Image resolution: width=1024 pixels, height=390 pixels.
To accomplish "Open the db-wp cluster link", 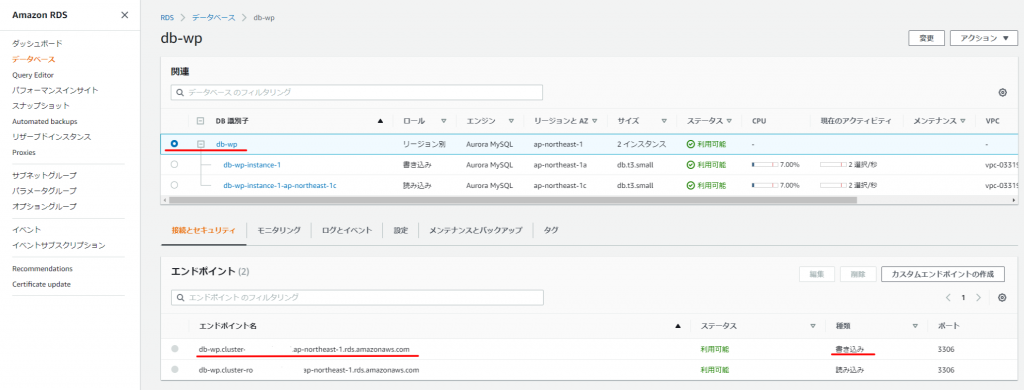I will click(227, 144).
